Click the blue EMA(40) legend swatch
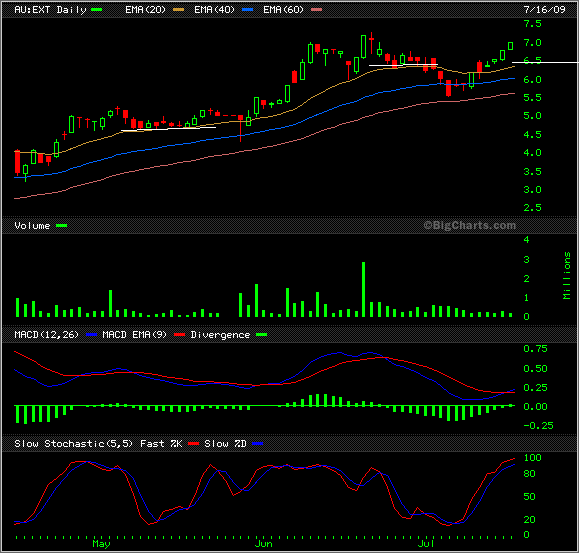 click(x=247, y=10)
